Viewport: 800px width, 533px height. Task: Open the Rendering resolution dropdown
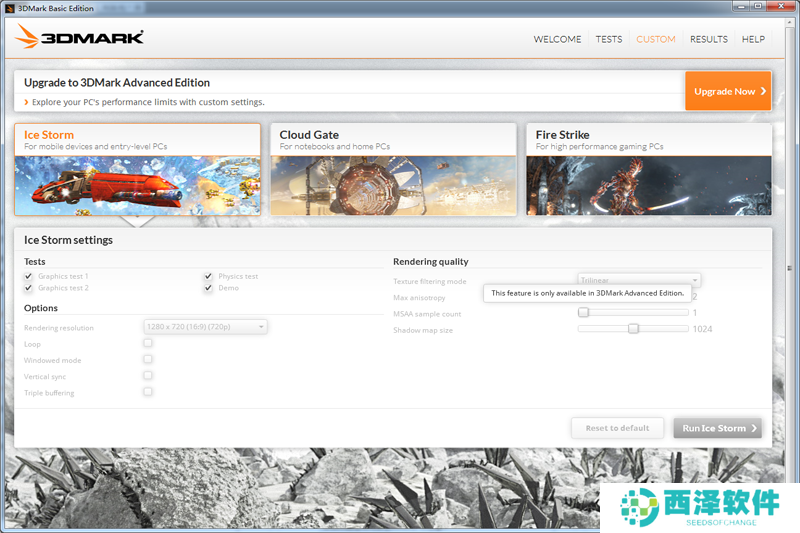[x=206, y=326]
